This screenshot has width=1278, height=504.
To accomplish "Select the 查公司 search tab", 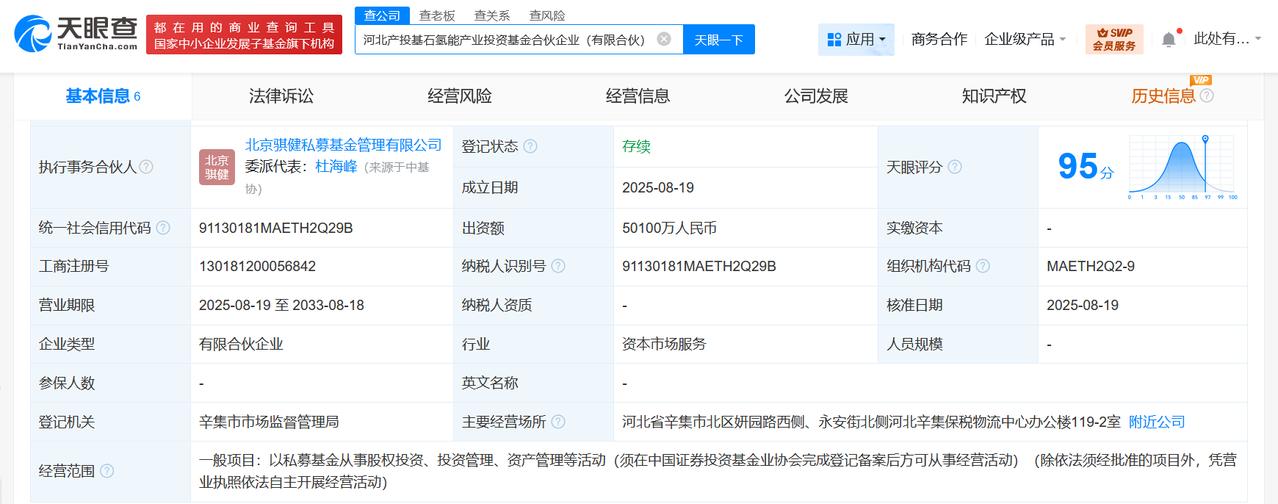I will (381, 15).
